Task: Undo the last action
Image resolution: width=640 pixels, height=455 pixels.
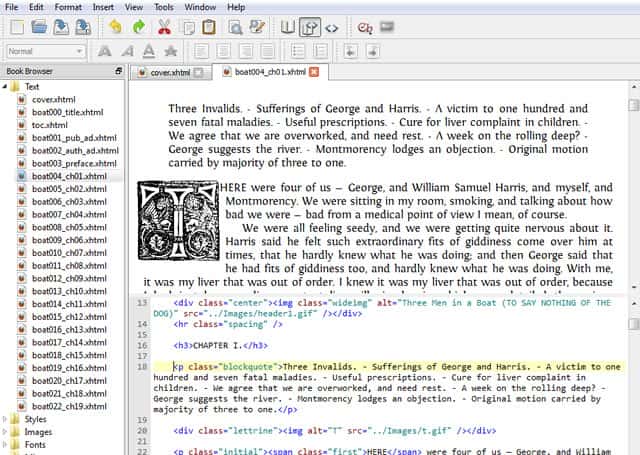Action: click(x=116, y=27)
